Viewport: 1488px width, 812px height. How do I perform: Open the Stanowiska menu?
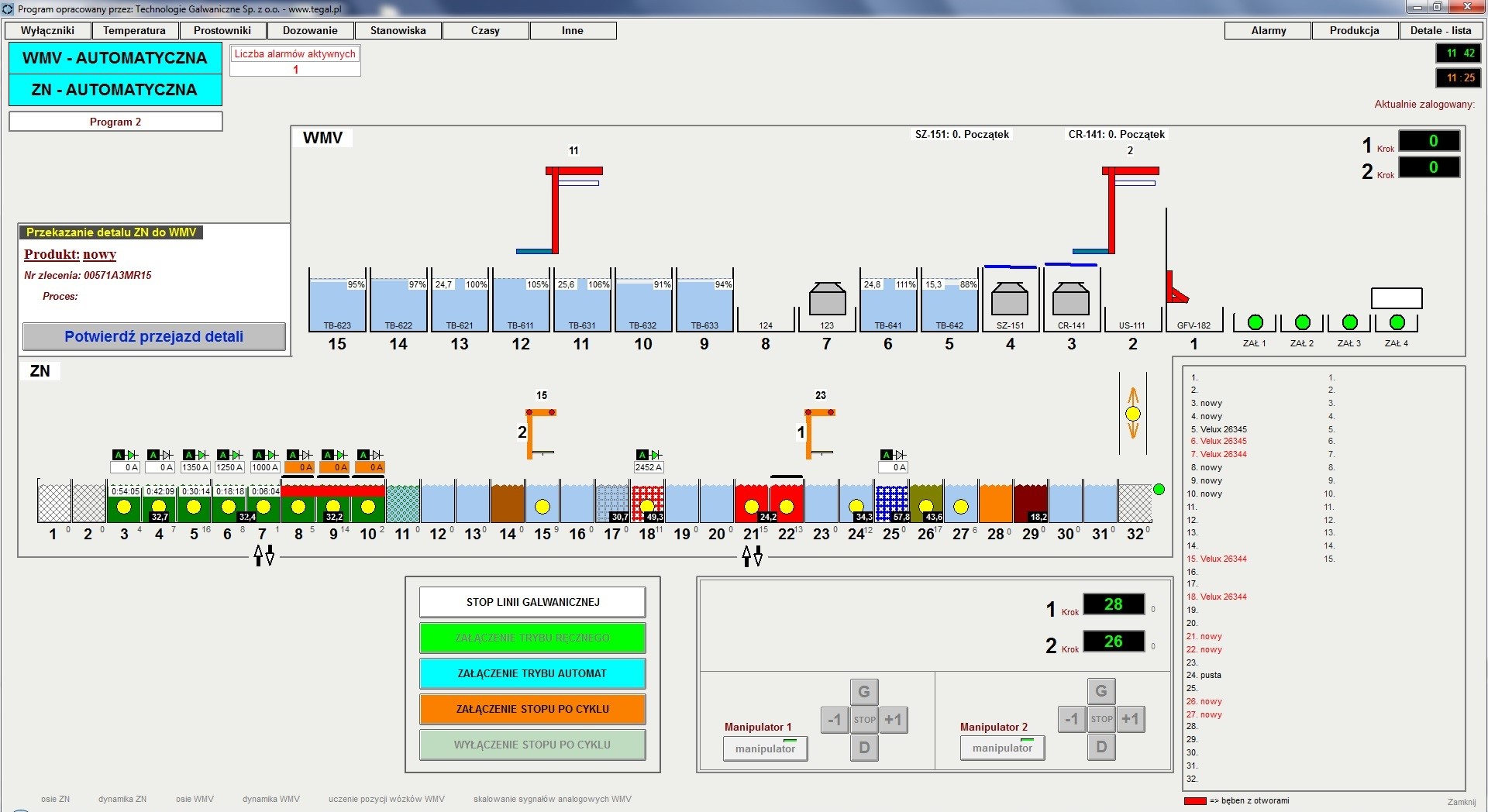(x=398, y=30)
